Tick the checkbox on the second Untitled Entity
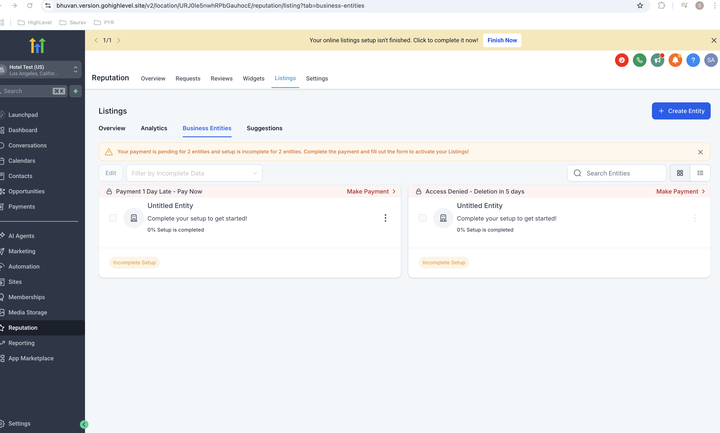Image resolution: width=720 pixels, height=433 pixels. point(423,218)
